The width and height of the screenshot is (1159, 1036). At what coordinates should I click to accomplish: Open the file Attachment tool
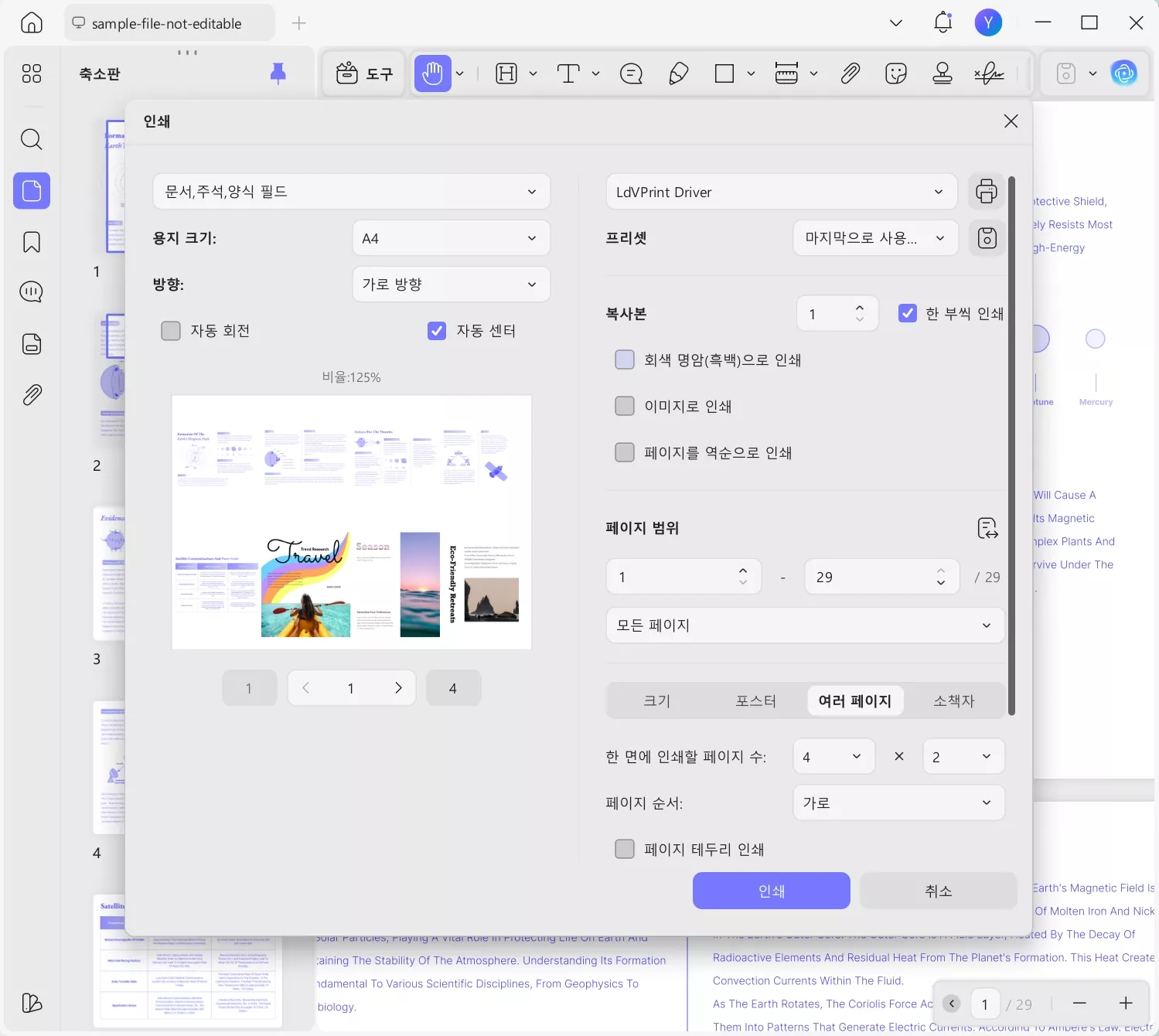pos(850,73)
